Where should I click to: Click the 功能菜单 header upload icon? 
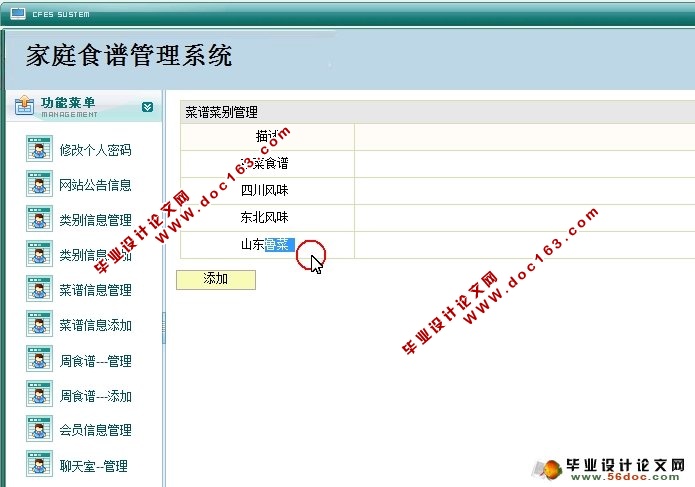pyautogui.click(x=24, y=105)
